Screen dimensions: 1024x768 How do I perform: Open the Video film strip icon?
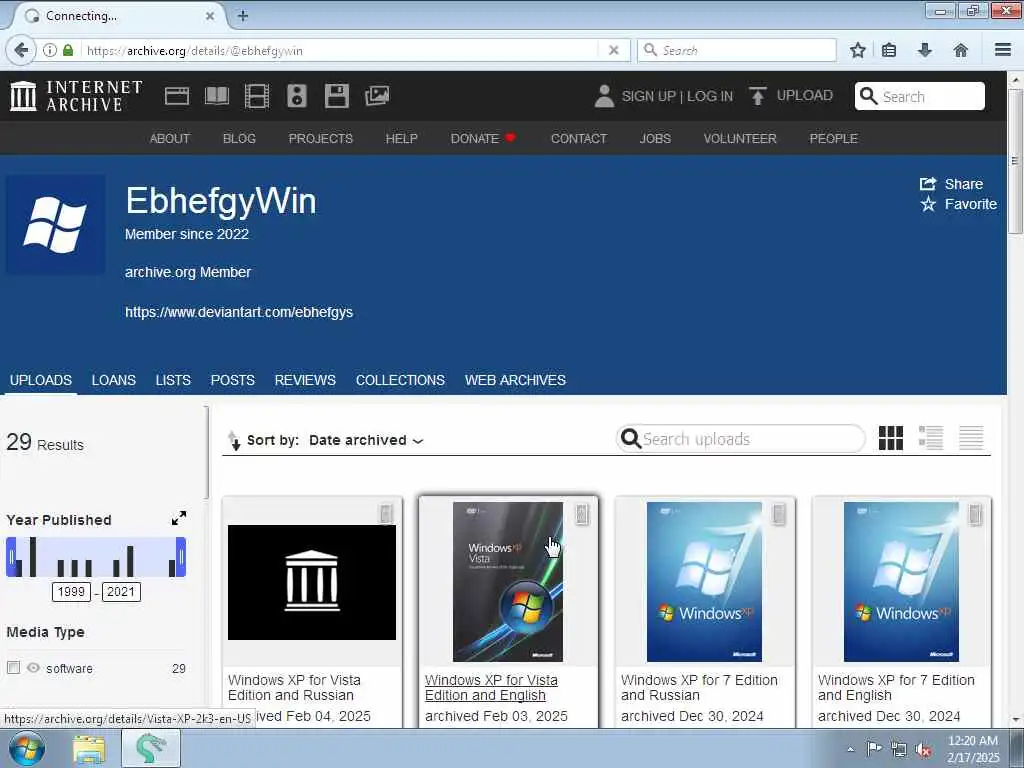coord(257,96)
